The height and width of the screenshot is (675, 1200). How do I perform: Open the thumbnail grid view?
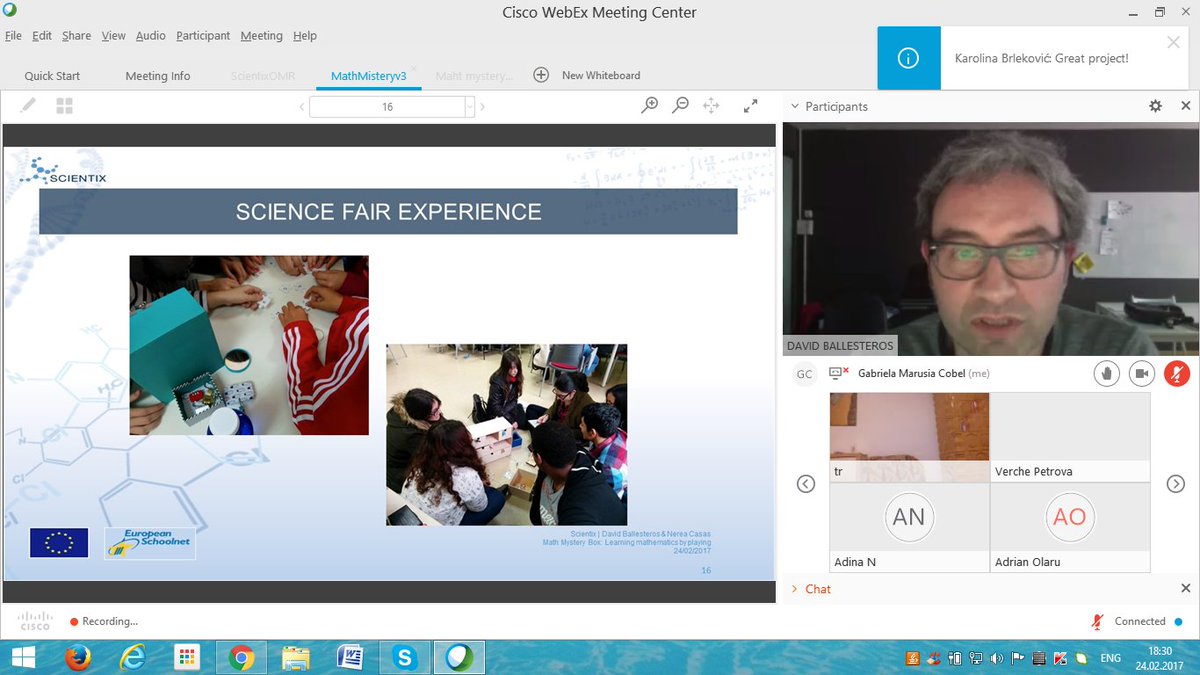click(x=64, y=105)
